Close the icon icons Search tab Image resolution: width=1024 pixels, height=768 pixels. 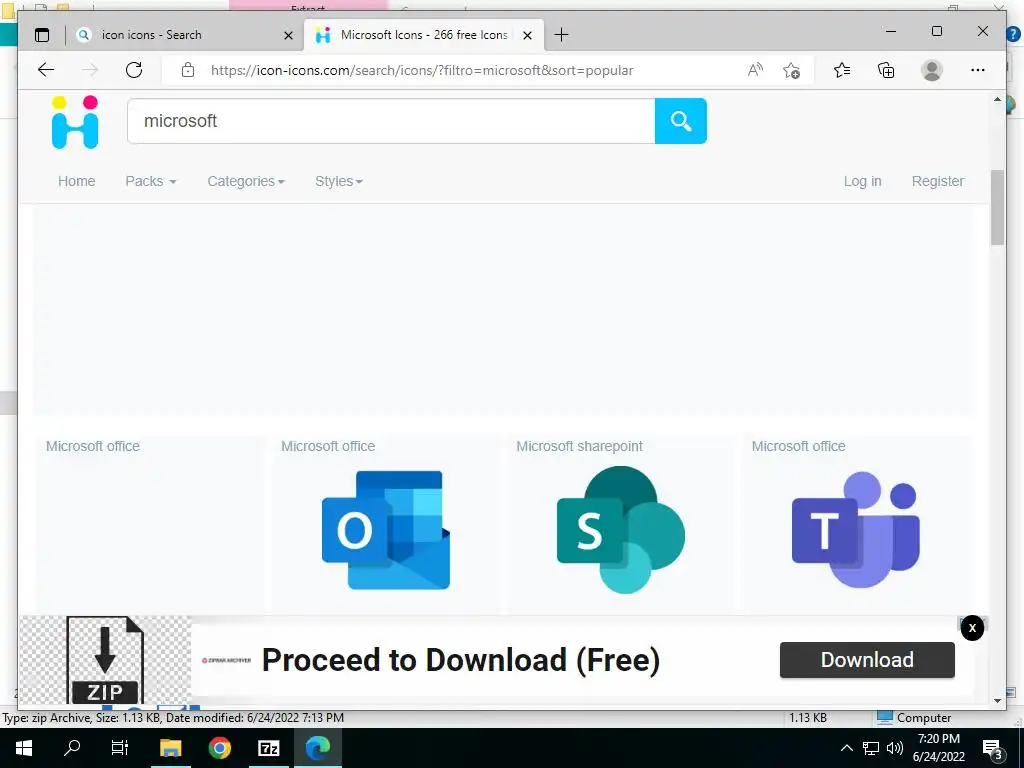coord(288,35)
